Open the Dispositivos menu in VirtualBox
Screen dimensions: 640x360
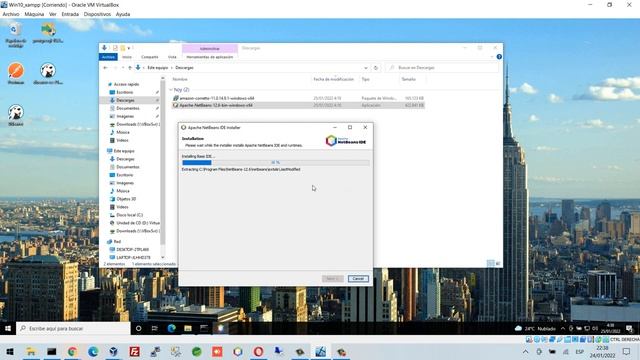coord(97,14)
